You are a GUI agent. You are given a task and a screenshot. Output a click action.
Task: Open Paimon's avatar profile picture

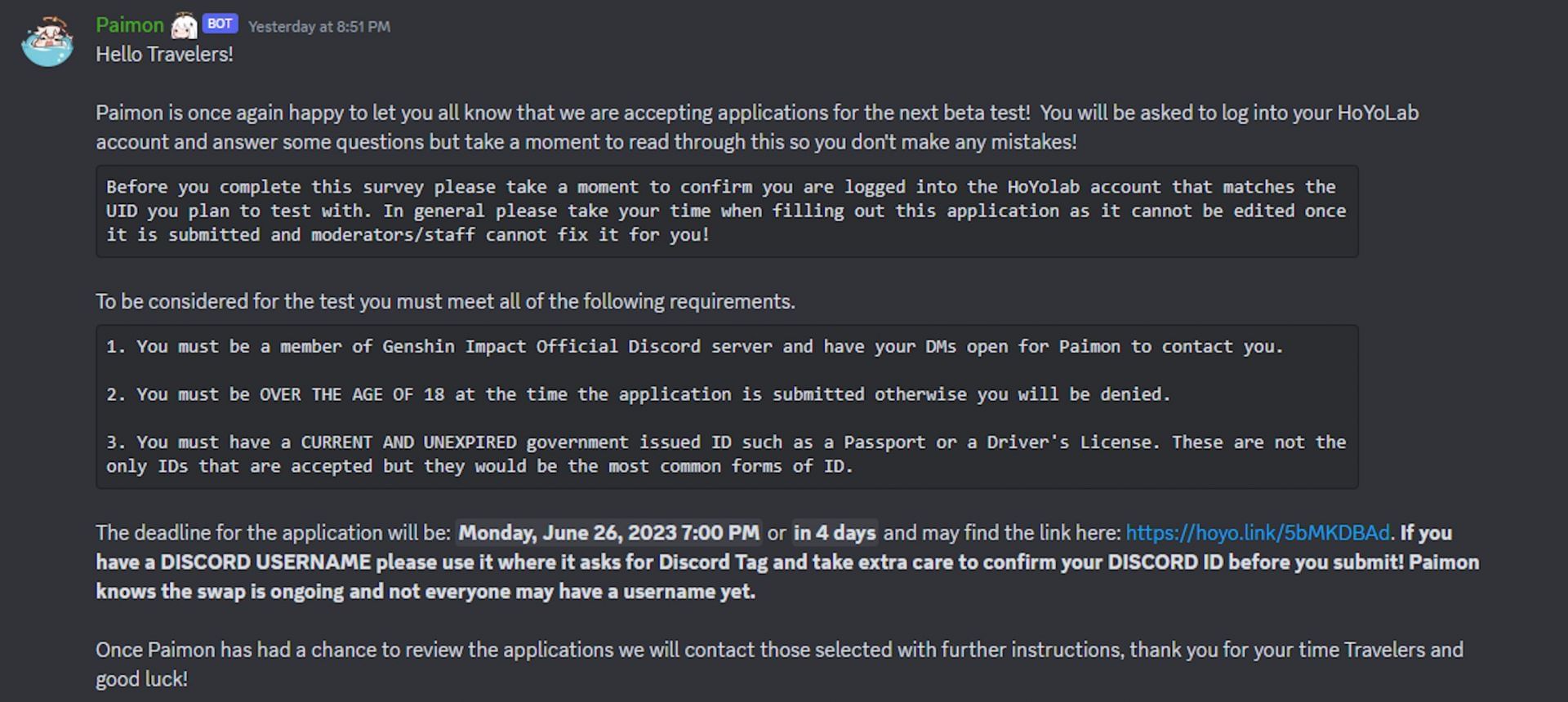[47, 41]
